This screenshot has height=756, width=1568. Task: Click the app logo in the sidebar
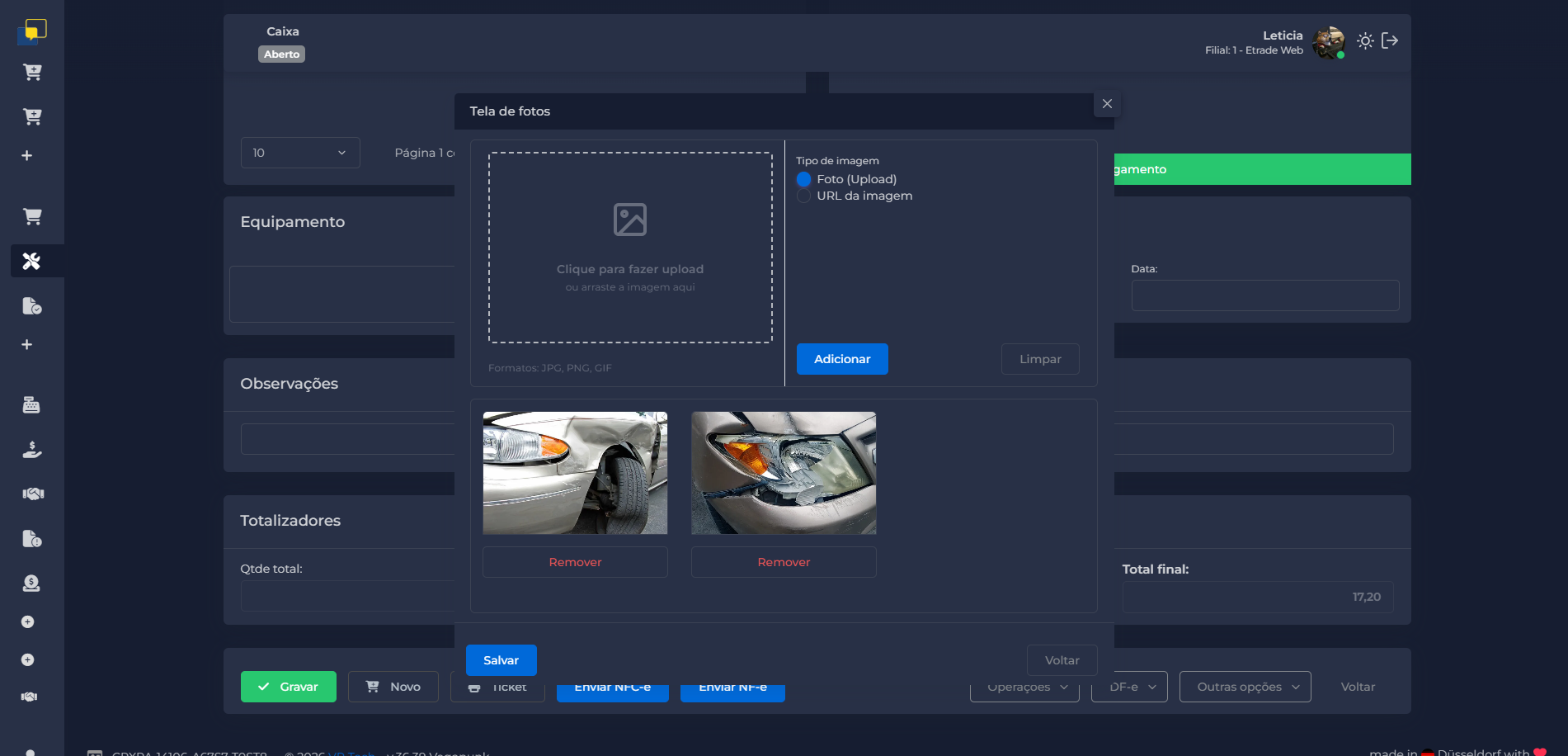pos(31,31)
